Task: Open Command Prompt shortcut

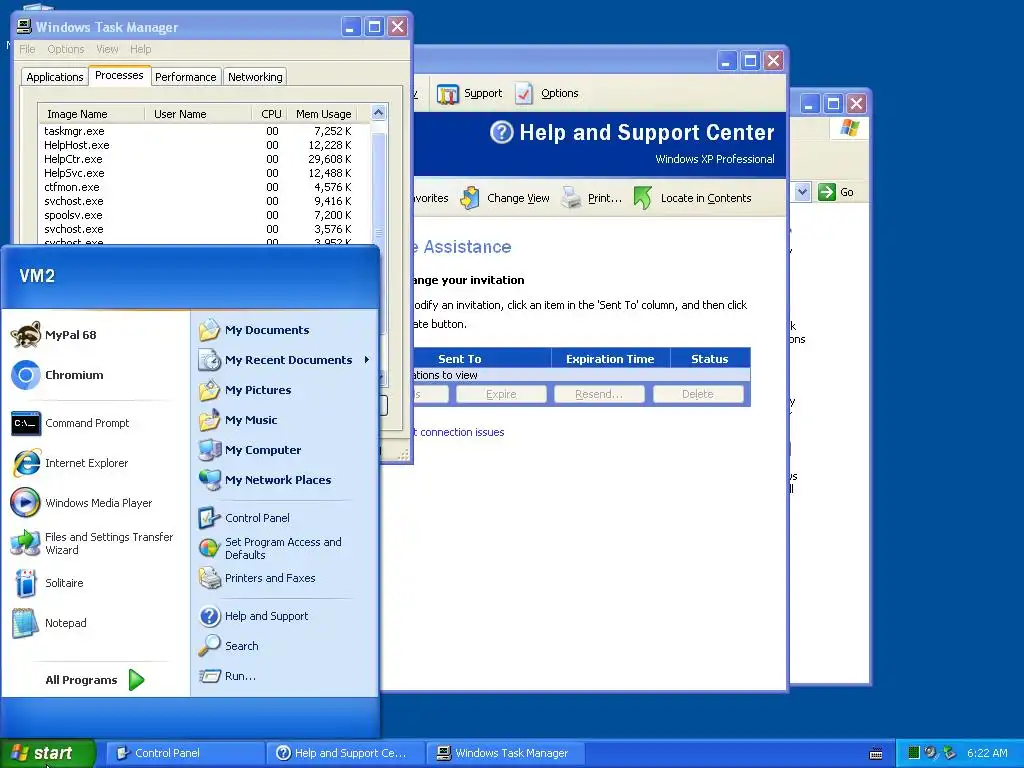Action: click(71, 423)
